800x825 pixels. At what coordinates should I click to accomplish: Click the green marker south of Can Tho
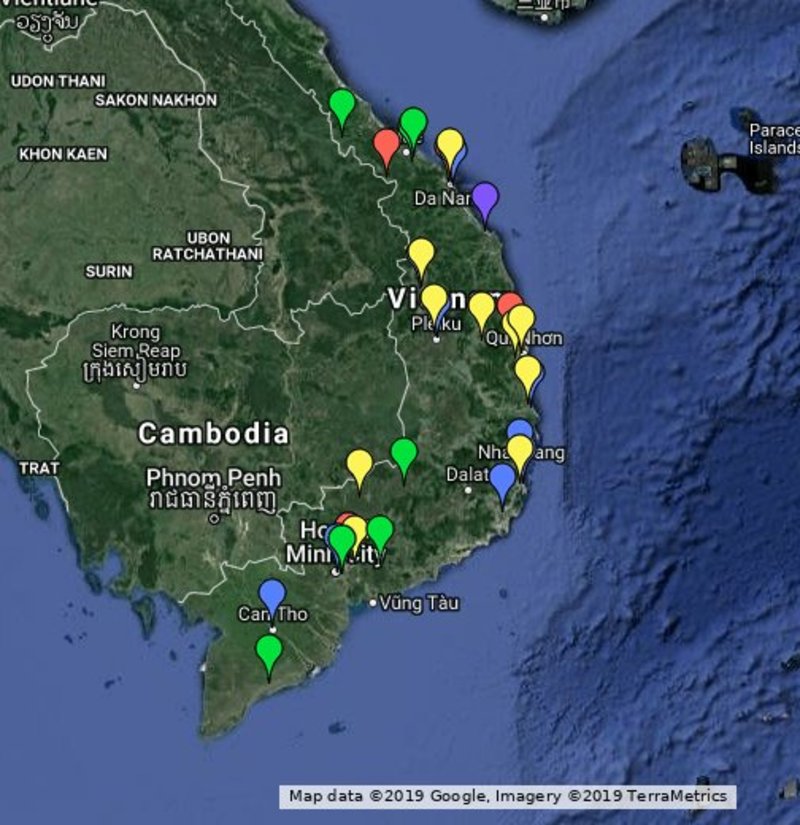pos(268,652)
